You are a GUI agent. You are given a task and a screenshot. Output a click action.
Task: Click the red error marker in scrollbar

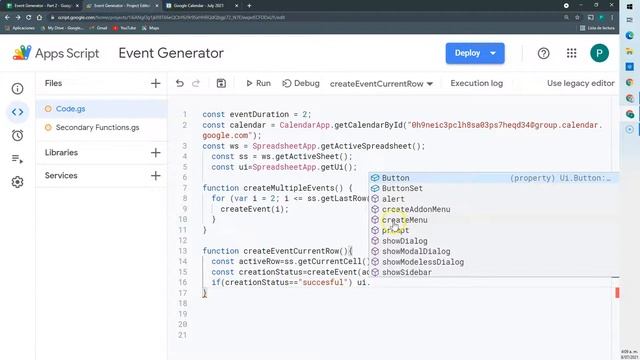(x=617, y=292)
